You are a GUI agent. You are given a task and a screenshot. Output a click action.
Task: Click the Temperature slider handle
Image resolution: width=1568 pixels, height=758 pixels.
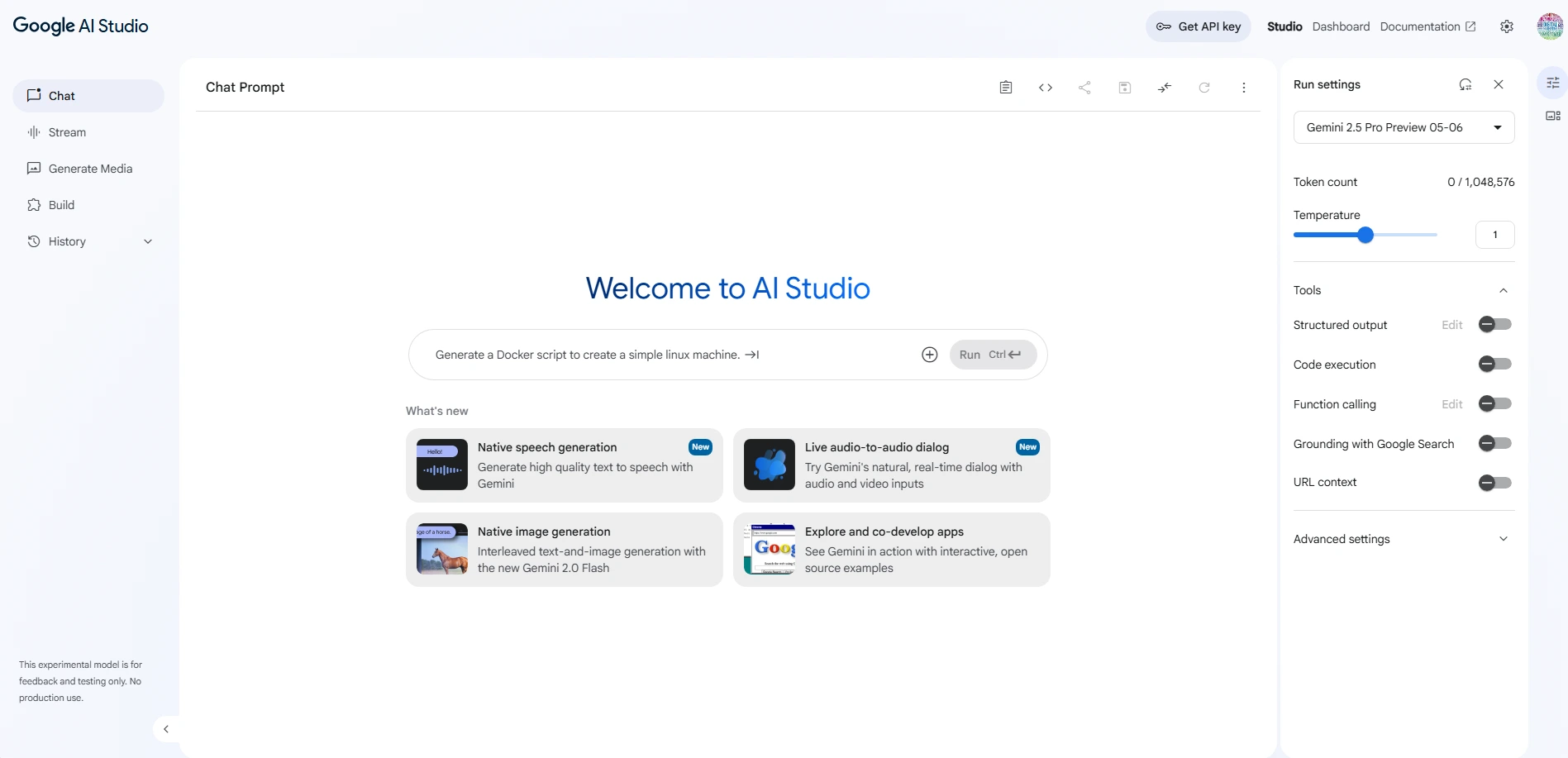tap(1365, 235)
